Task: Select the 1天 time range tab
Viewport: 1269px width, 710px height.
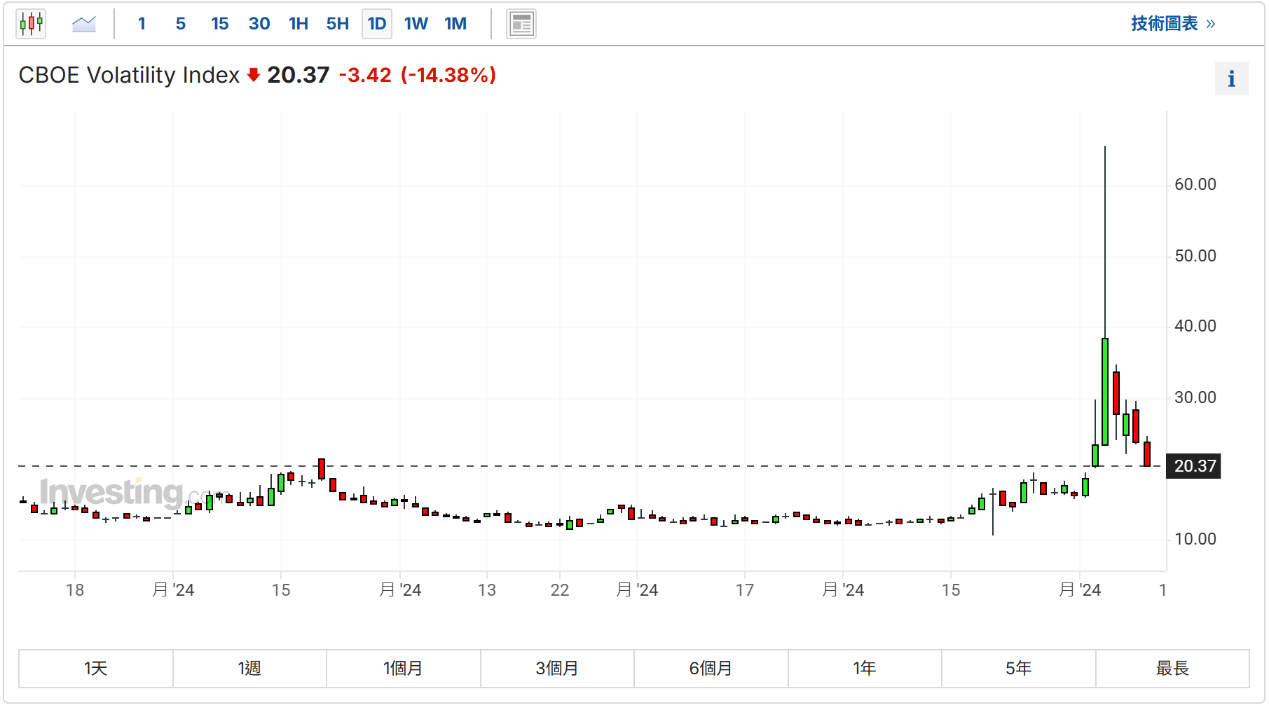Action: click(96, 668)
